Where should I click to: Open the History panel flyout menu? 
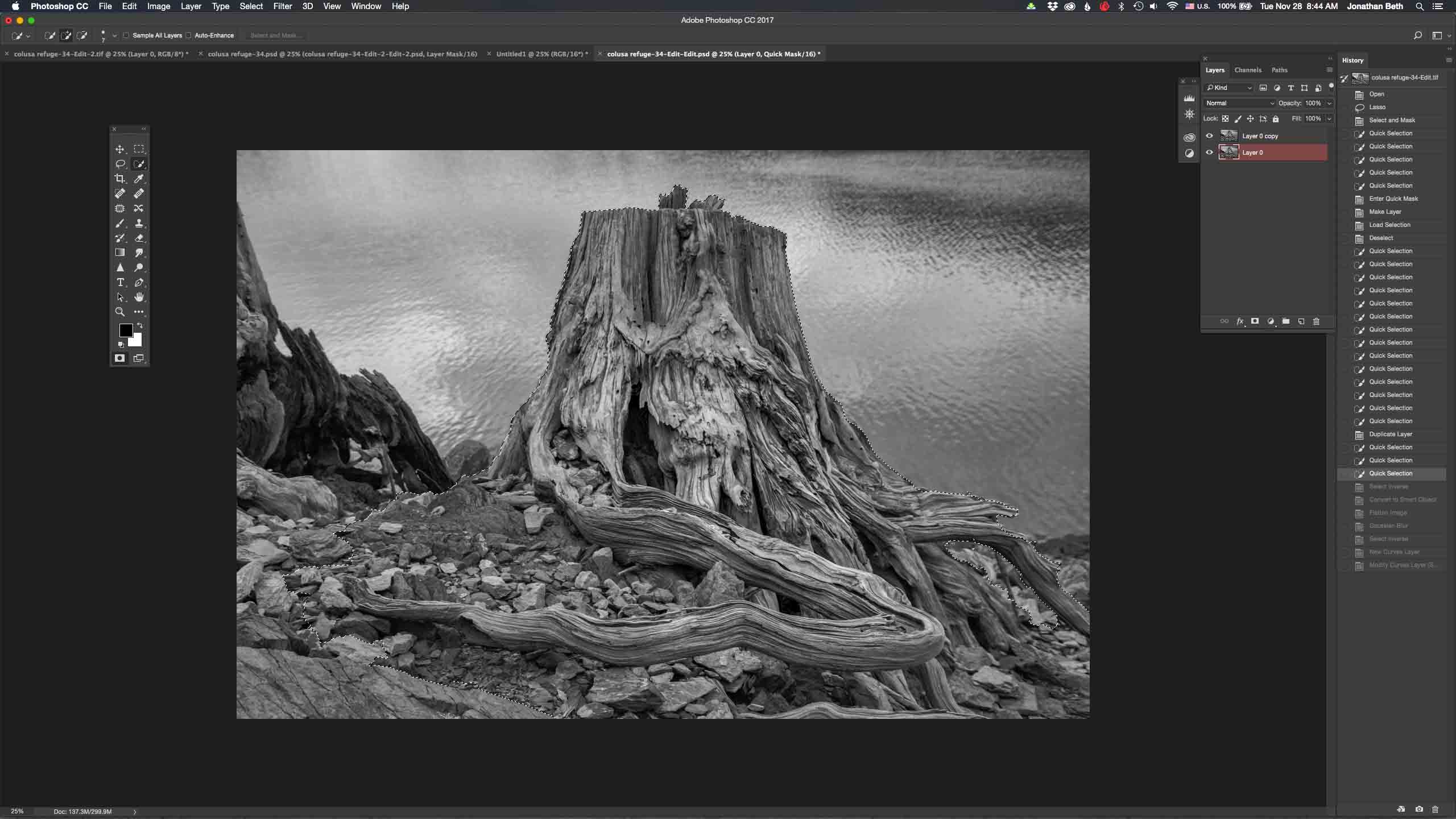(1448, 60)
